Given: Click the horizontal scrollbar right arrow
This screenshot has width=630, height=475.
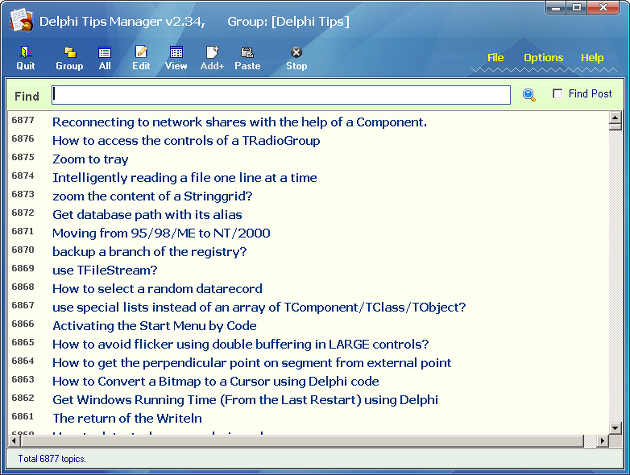Looking at the screenshot, I should [x=602, y=441].
